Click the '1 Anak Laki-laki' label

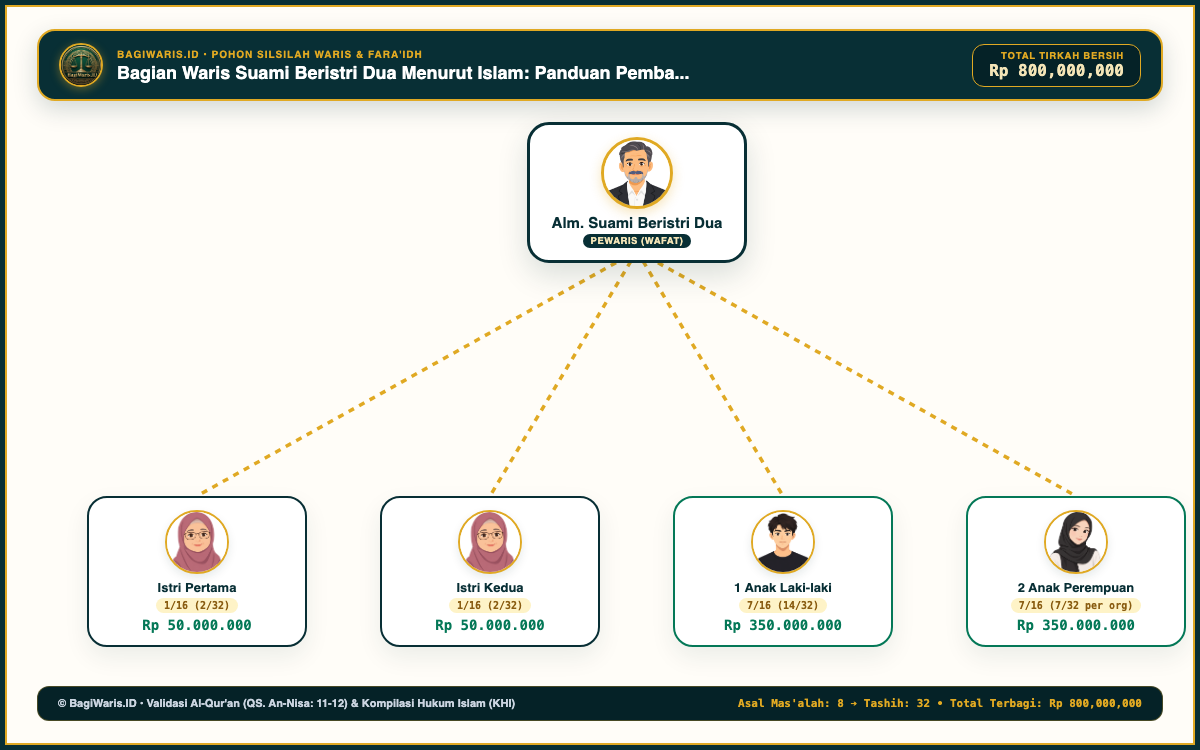click(x=783, y=588)
